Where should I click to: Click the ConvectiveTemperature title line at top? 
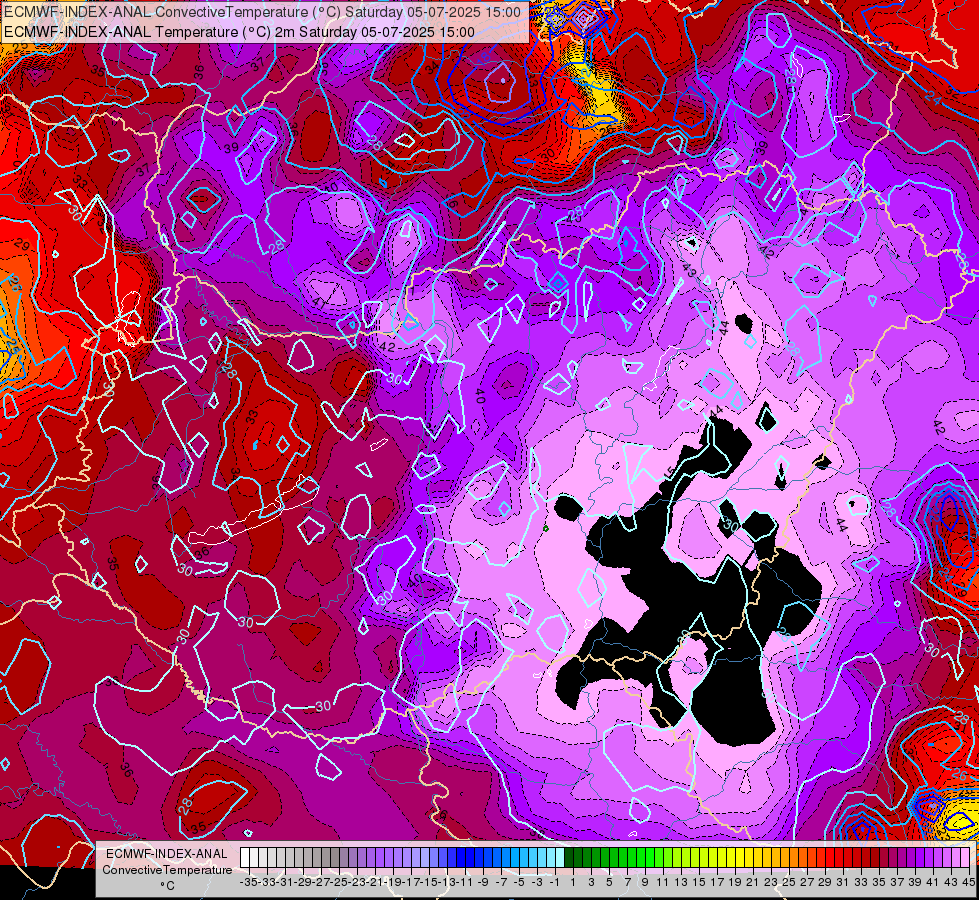(x=262, y=12)
